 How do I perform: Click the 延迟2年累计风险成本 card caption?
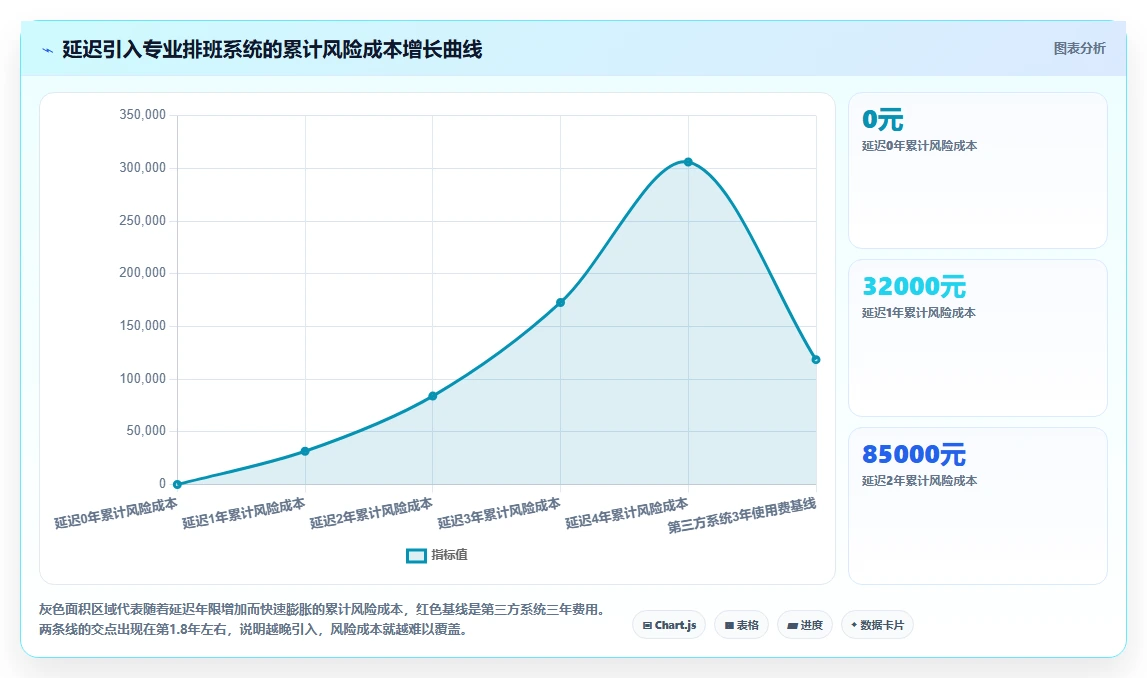click(x=919, y=481)
